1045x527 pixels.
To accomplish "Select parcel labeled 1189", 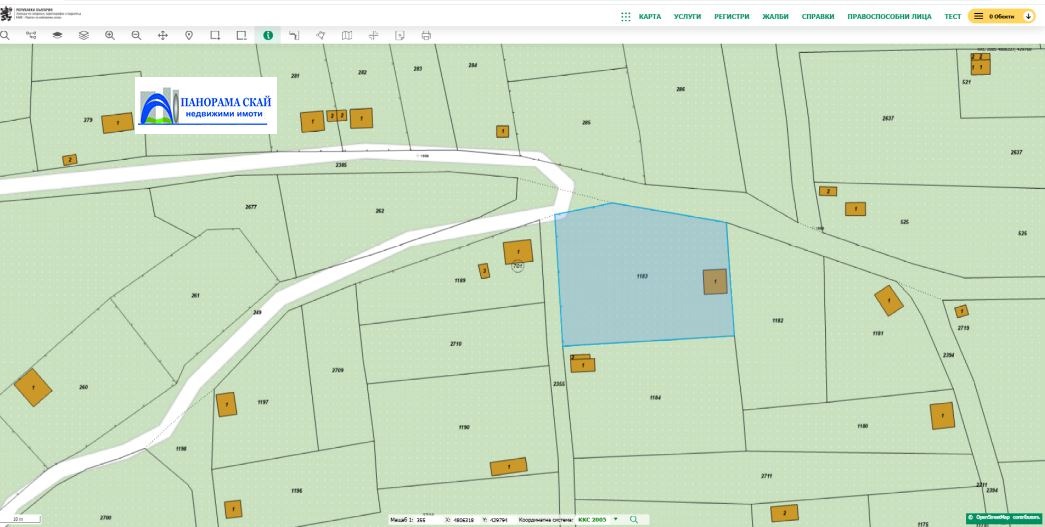I will pos(460,280).
